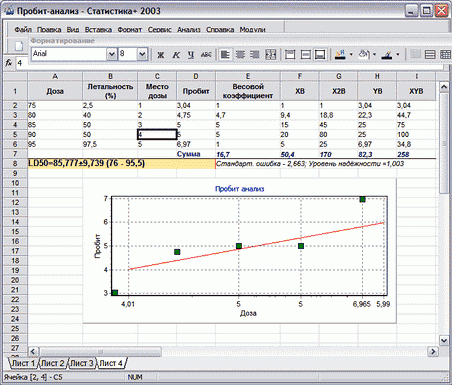Click the Весовой коэффициент header cell

(248, 91)
